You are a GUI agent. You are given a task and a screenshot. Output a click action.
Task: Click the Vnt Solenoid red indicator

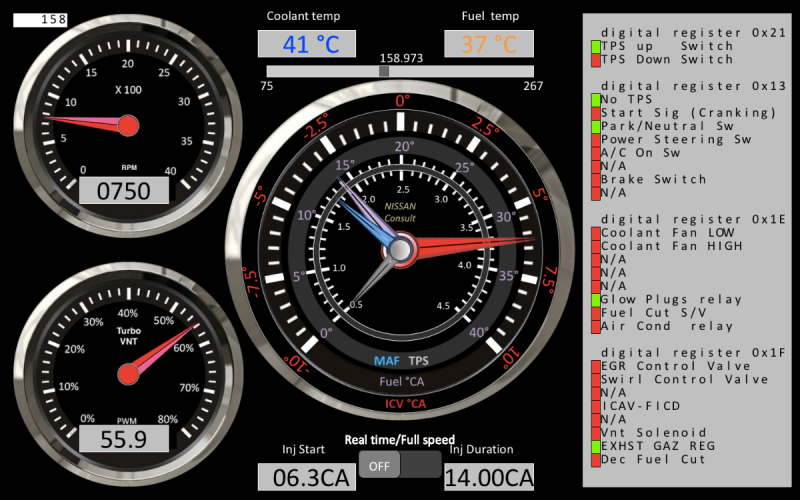pos(596,433)
